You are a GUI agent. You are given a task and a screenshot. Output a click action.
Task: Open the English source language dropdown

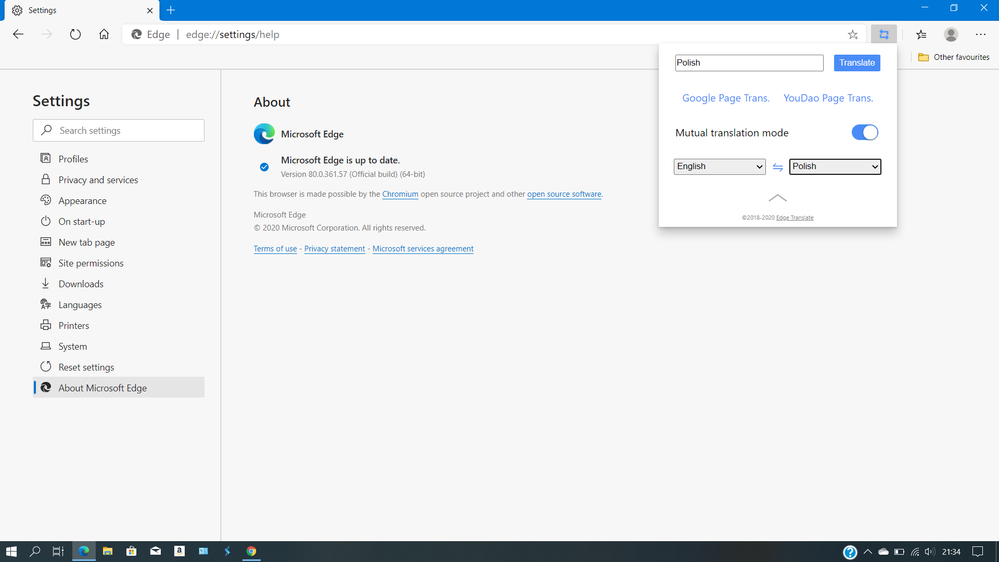pos(719,167)
